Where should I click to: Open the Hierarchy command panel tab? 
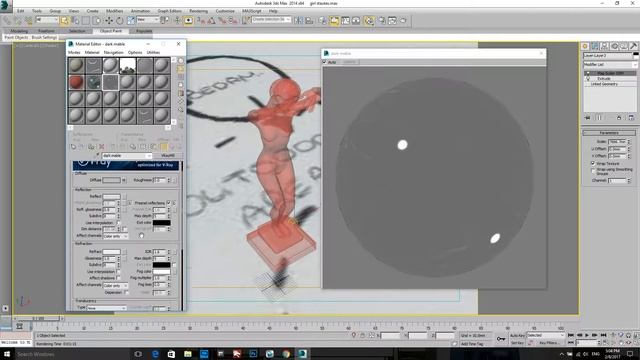coord(604,46)
